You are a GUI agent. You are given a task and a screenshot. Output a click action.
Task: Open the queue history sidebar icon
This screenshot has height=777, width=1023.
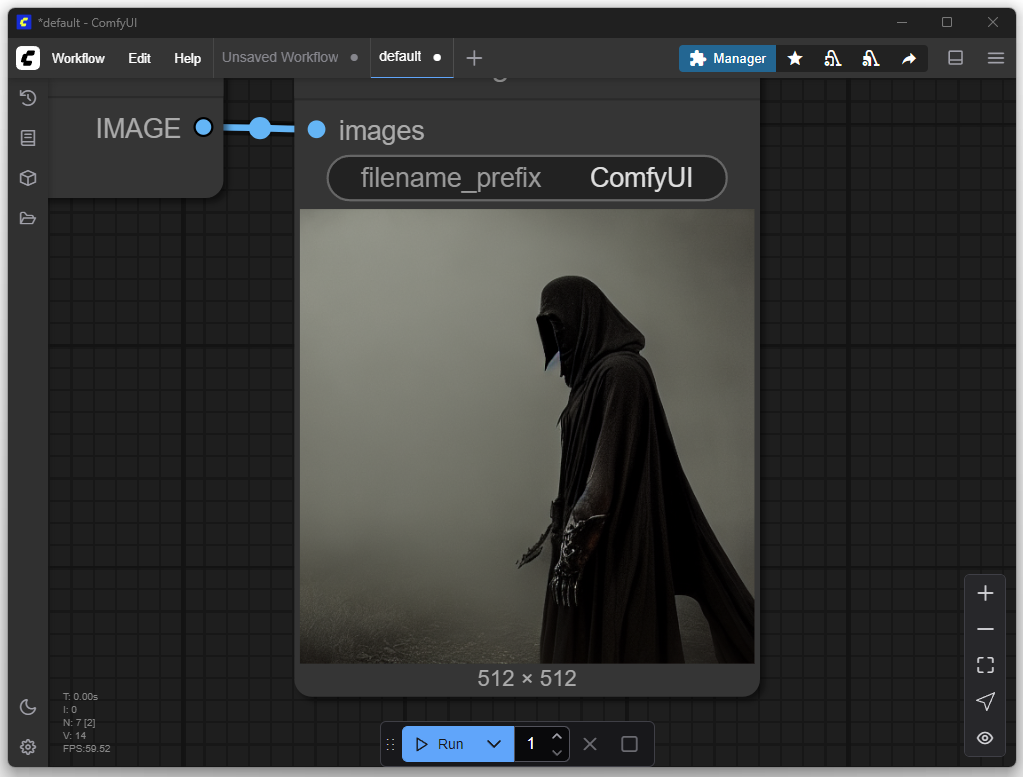tap(28, 98)
